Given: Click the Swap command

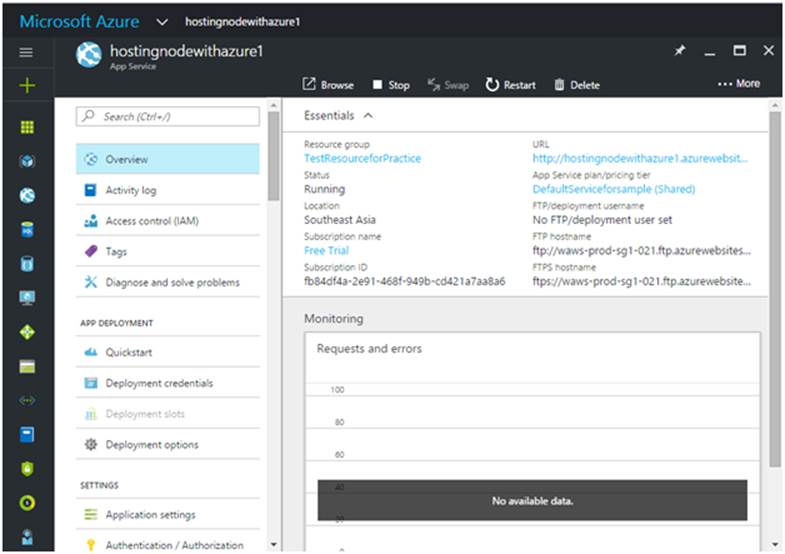Looking at the screenshot, I should point(448,85).
